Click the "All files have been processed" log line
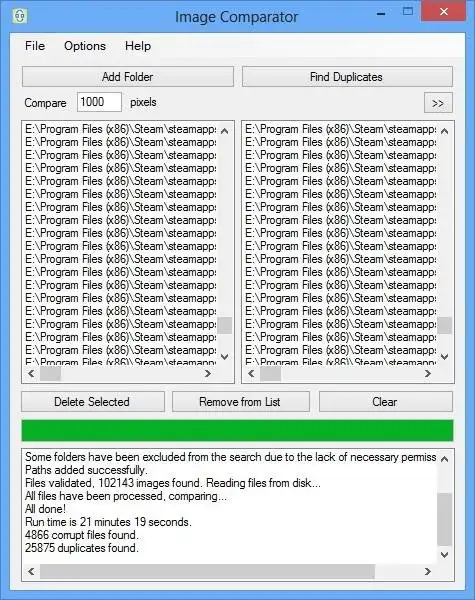This screenshot has height=600, width=475. (126, 496)
